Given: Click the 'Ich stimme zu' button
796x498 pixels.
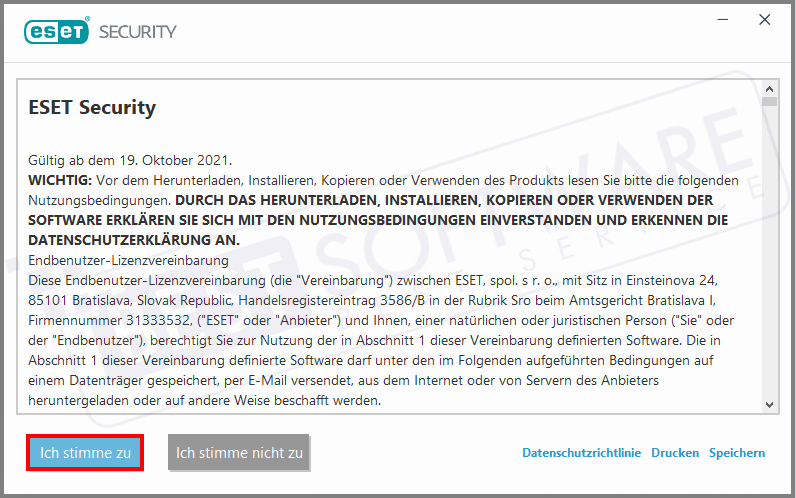Looking at the screenshot, I should (x=85, y=452).
